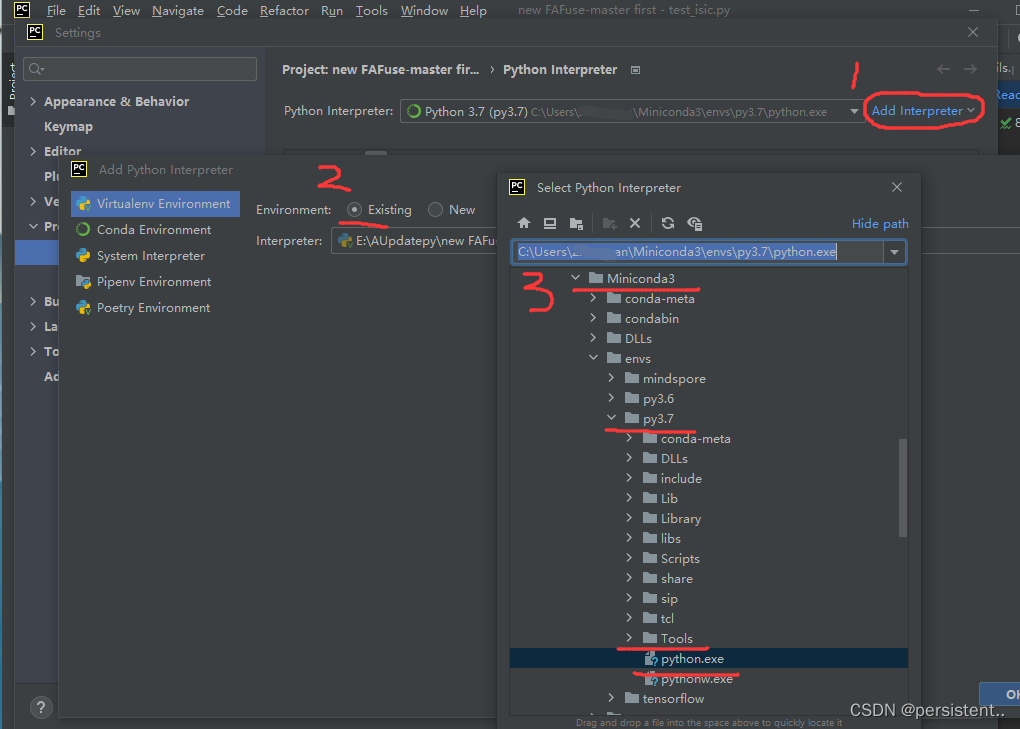Select the share folder

(x=677, y=579)
